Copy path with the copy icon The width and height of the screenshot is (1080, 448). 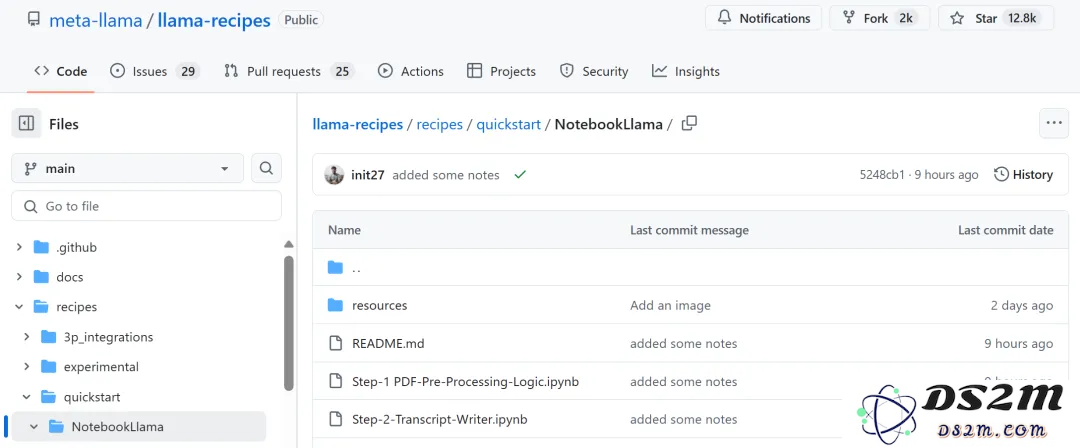coord(689,124)
